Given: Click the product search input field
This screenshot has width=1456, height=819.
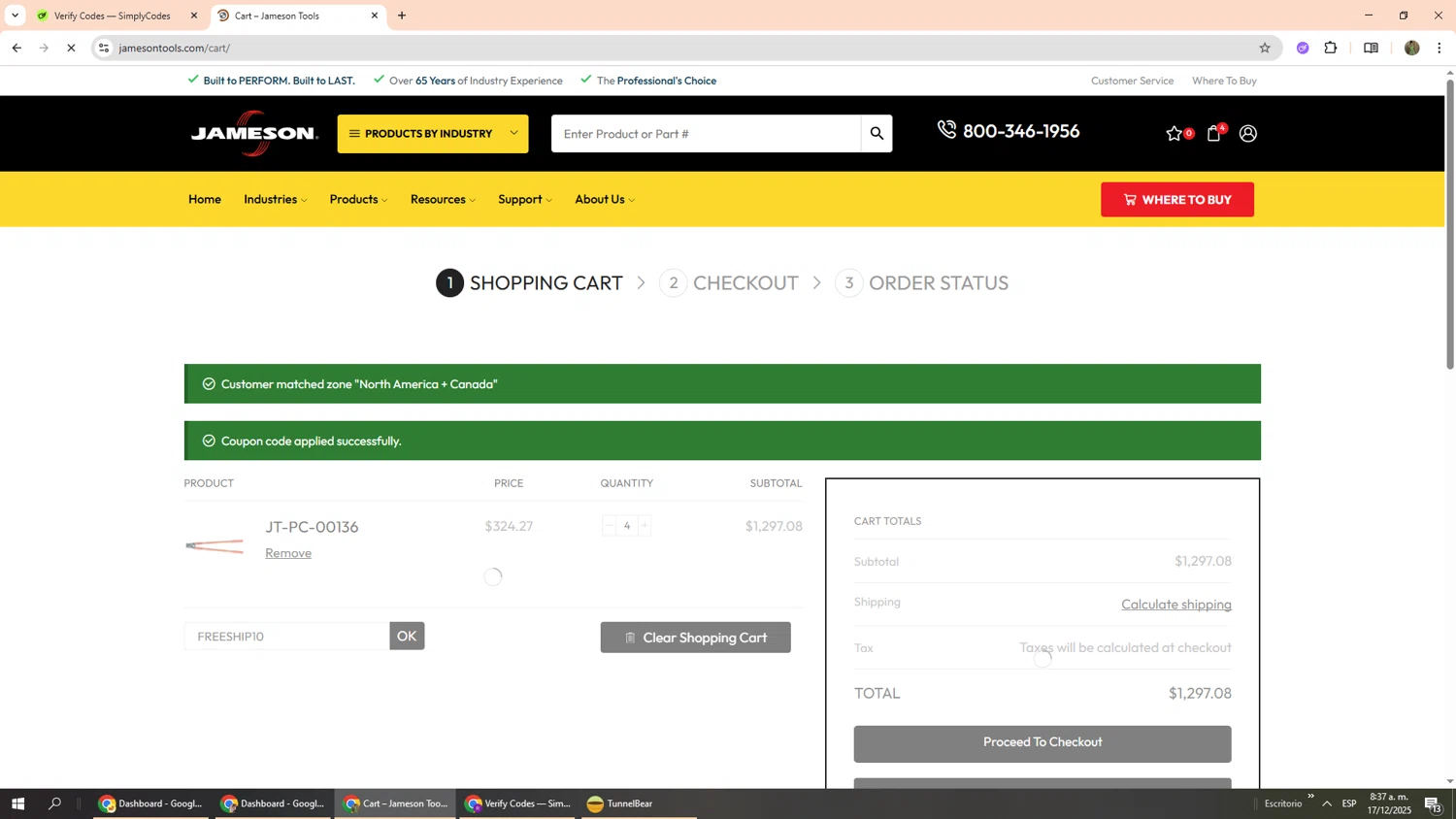Looking at the screenshot, I should (x=706, y=134).
